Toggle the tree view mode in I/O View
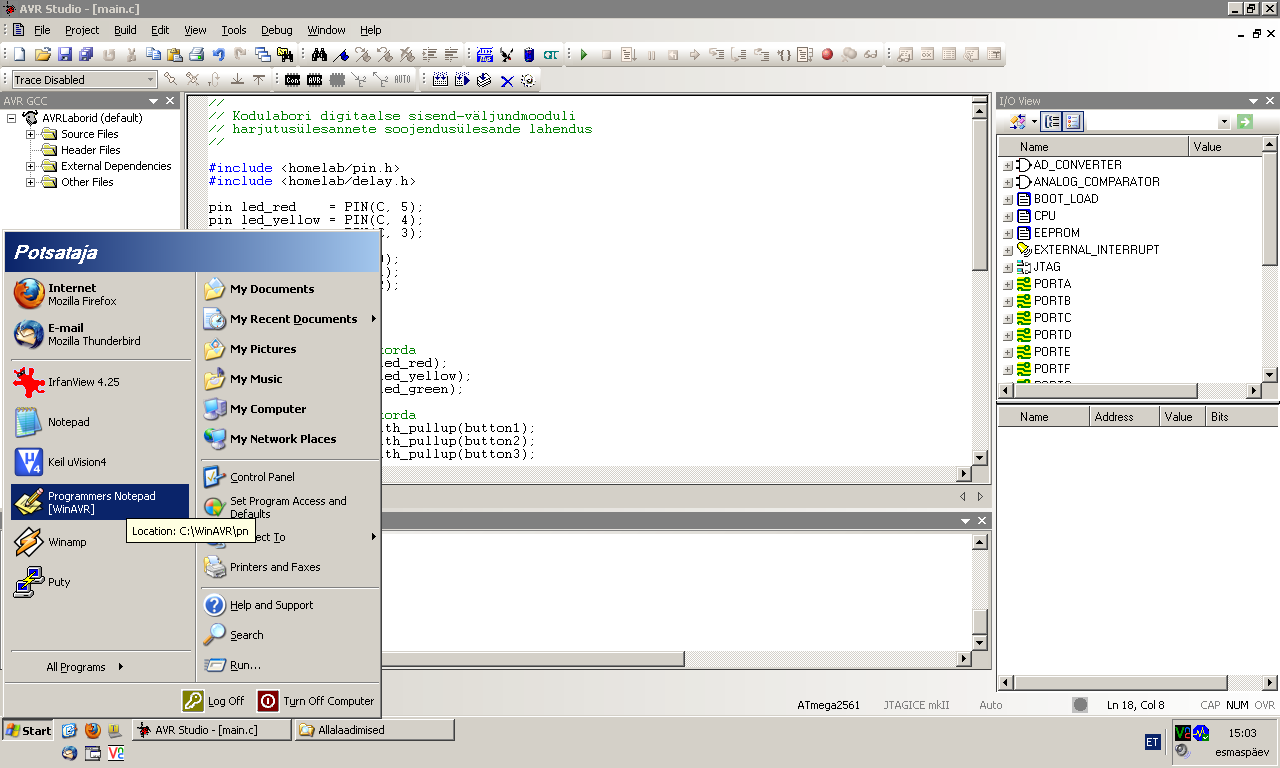Image resolution: width=1280 pixels, height=768 pixels. pyautogui.click(x=1051, y=122)
